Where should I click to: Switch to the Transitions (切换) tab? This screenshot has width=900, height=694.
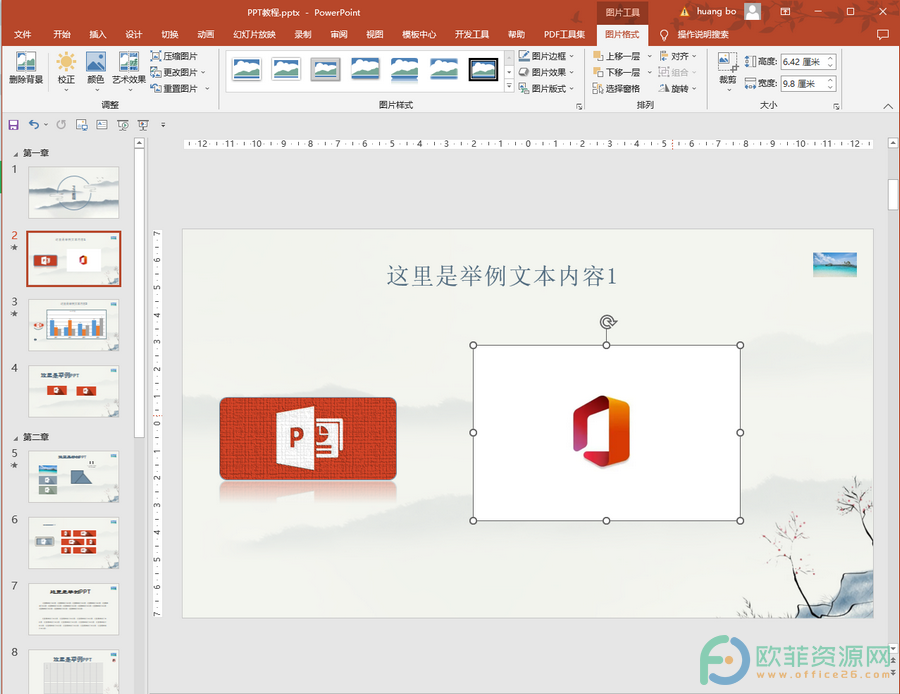click(170, 34)
